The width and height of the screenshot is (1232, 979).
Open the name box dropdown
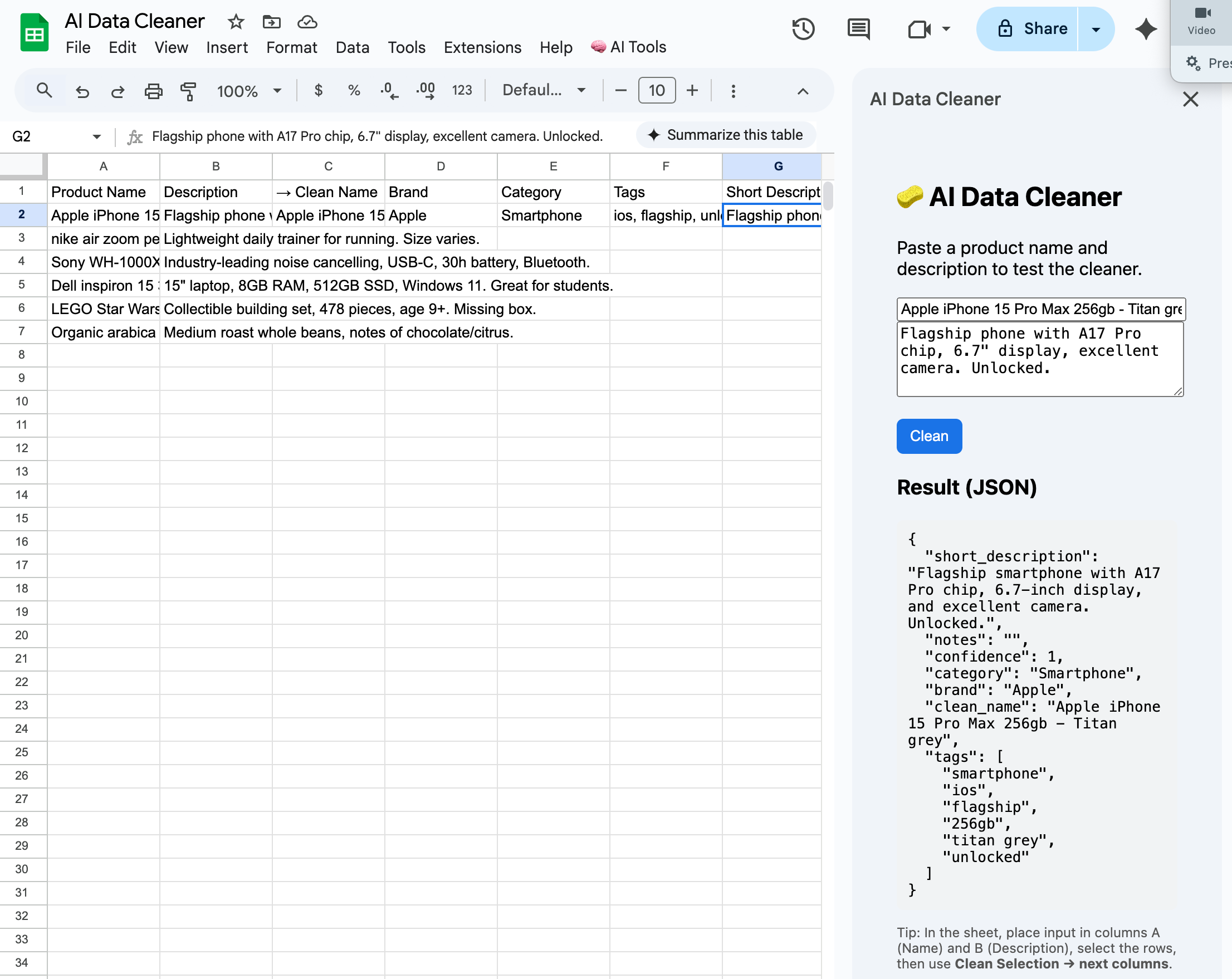pyautogui.click(x=96, y=136)
